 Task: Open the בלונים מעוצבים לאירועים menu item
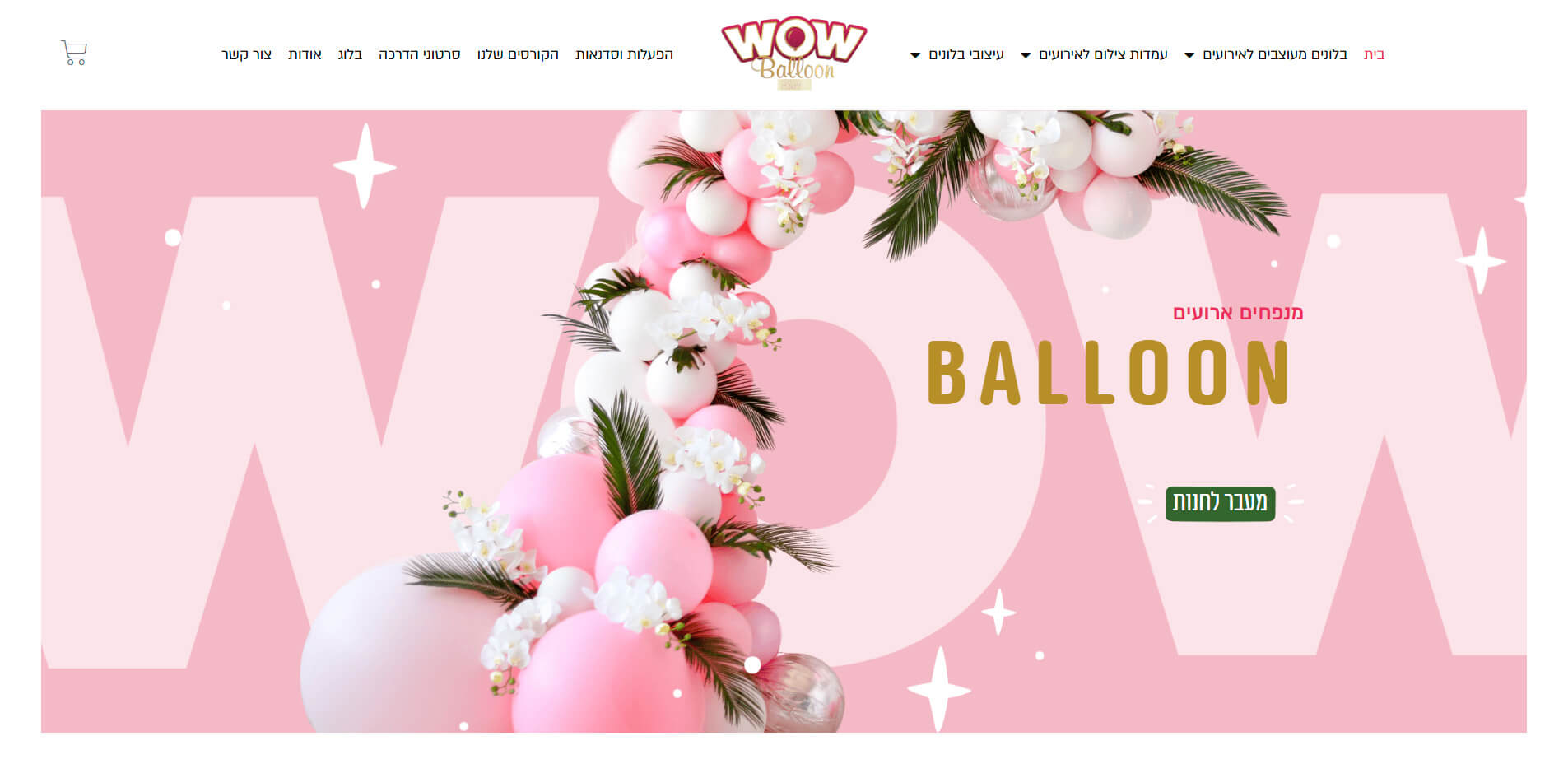1275,54
